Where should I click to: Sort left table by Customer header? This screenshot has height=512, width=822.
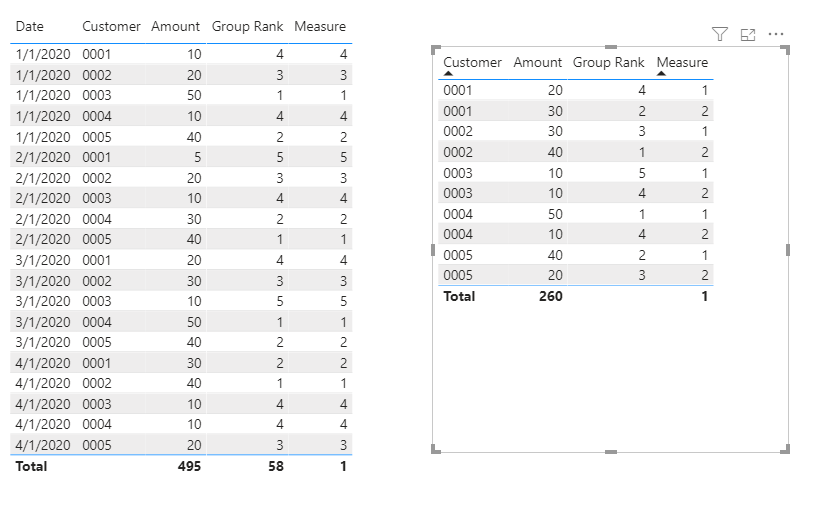(111, 26)
